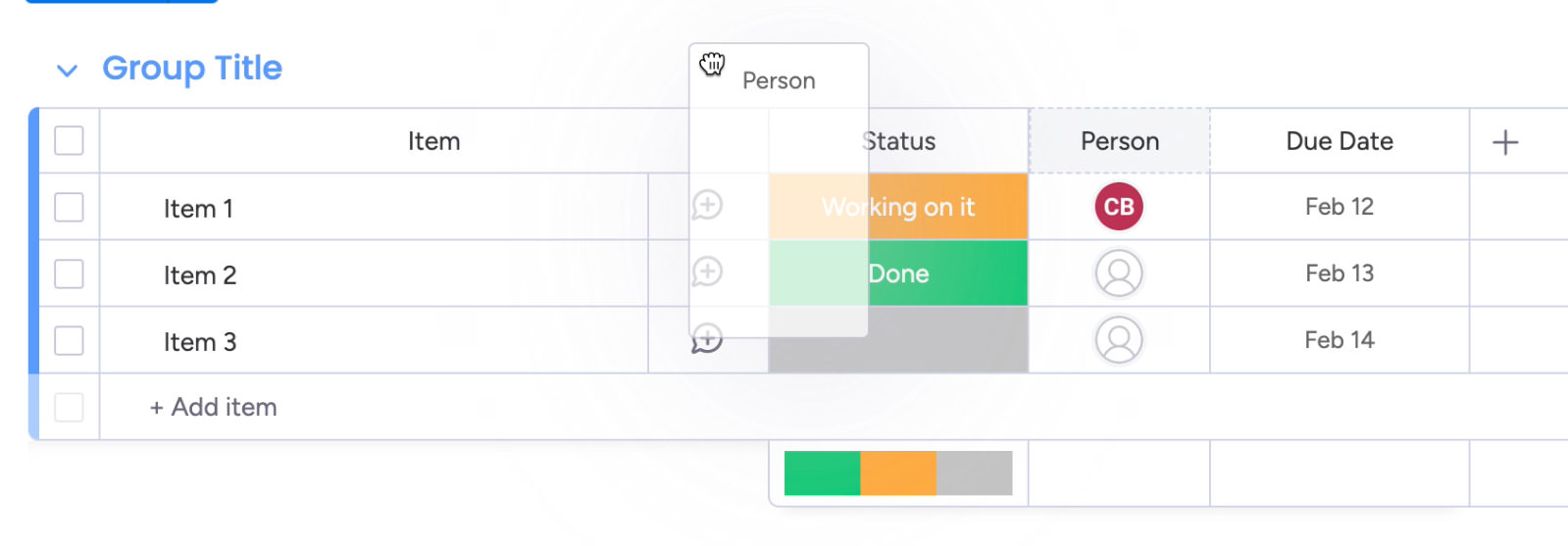Click the Group Title heading
1568x546 pixels.
click(192, 68)
